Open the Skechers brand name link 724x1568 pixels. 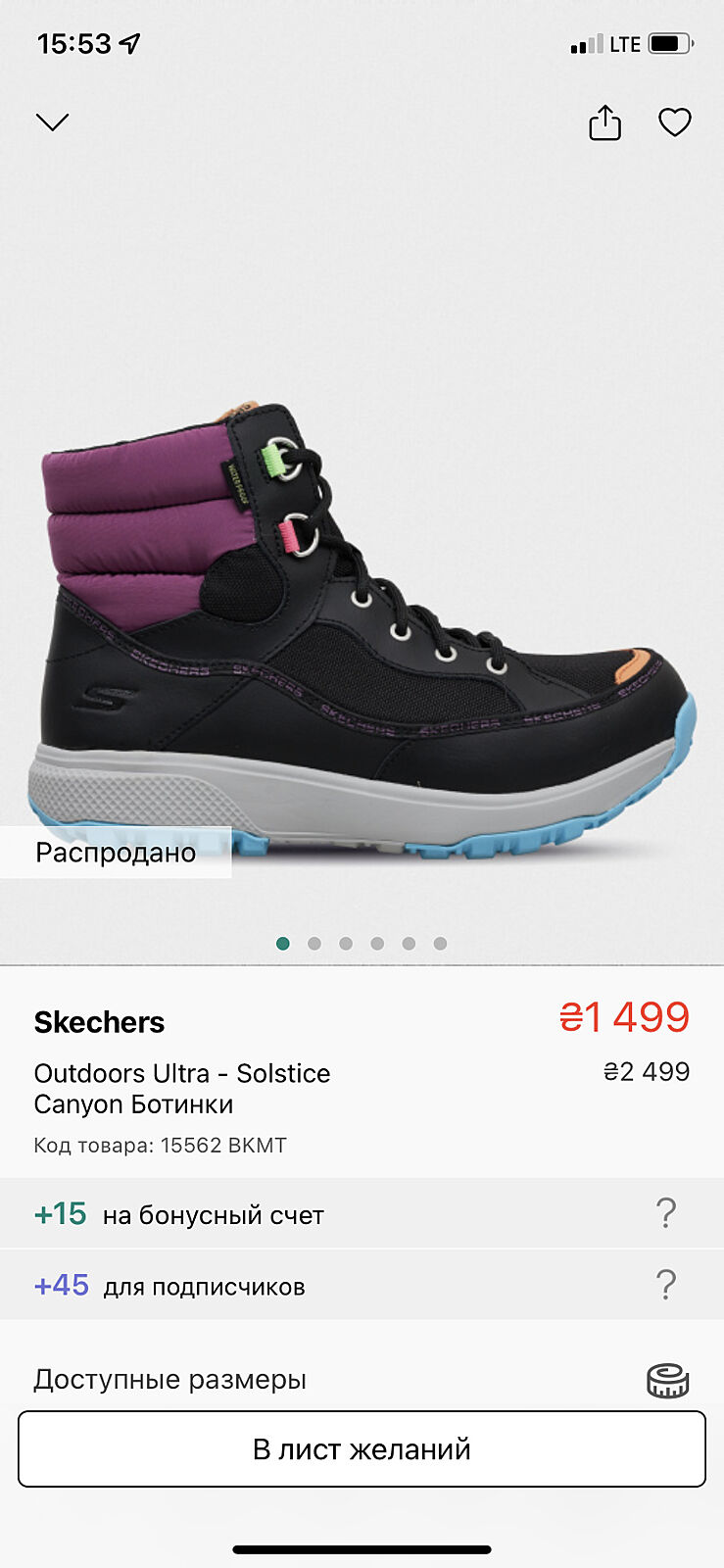99,1022
